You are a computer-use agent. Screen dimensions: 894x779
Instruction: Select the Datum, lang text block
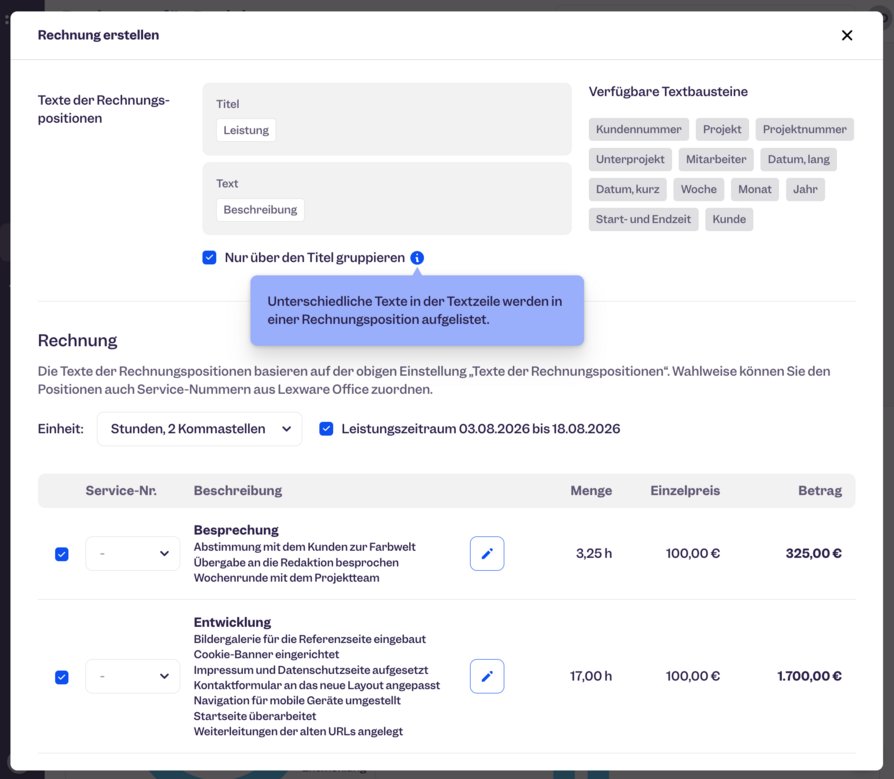coord(799,160)
